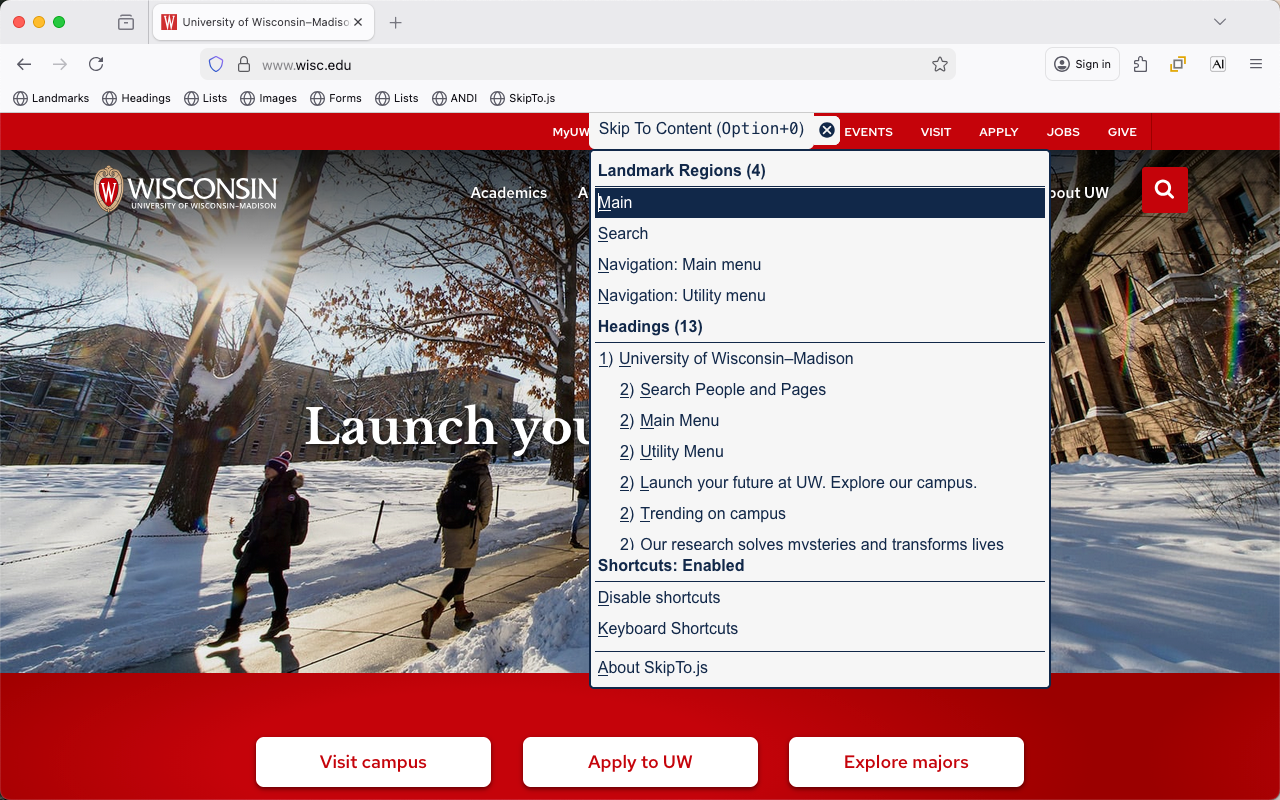The image size is (1280, 800).
Task: Bookmark this page with star icon
Action: pyautogui.click(x=939, y=65)
